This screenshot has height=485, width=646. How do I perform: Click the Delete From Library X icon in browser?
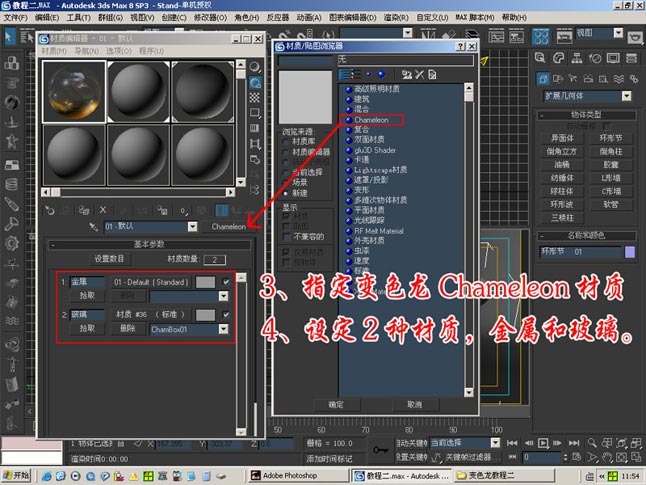click(419, 75)
